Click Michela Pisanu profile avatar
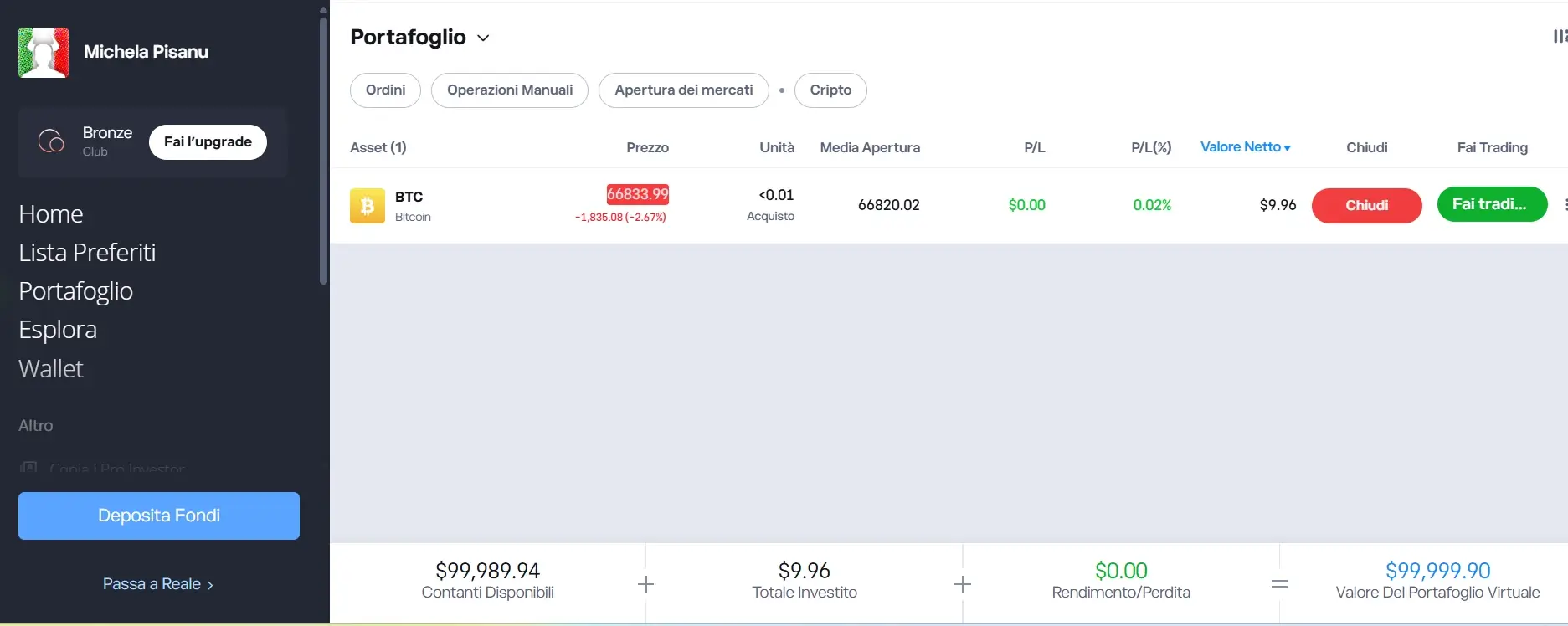 (x=44, y=52)
